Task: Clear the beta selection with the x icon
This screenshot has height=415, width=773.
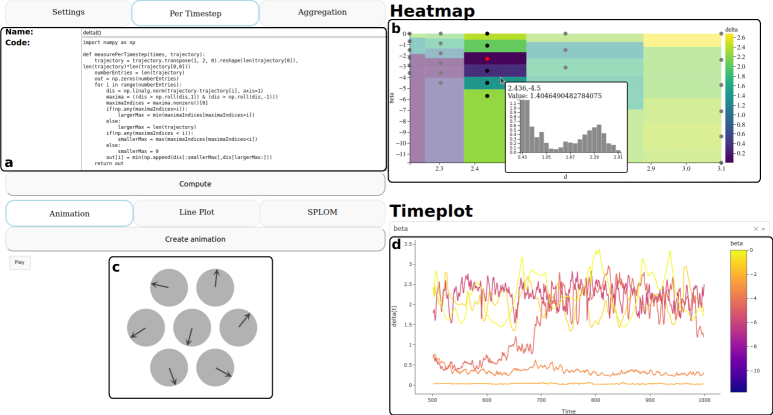Action: (755, 229)
